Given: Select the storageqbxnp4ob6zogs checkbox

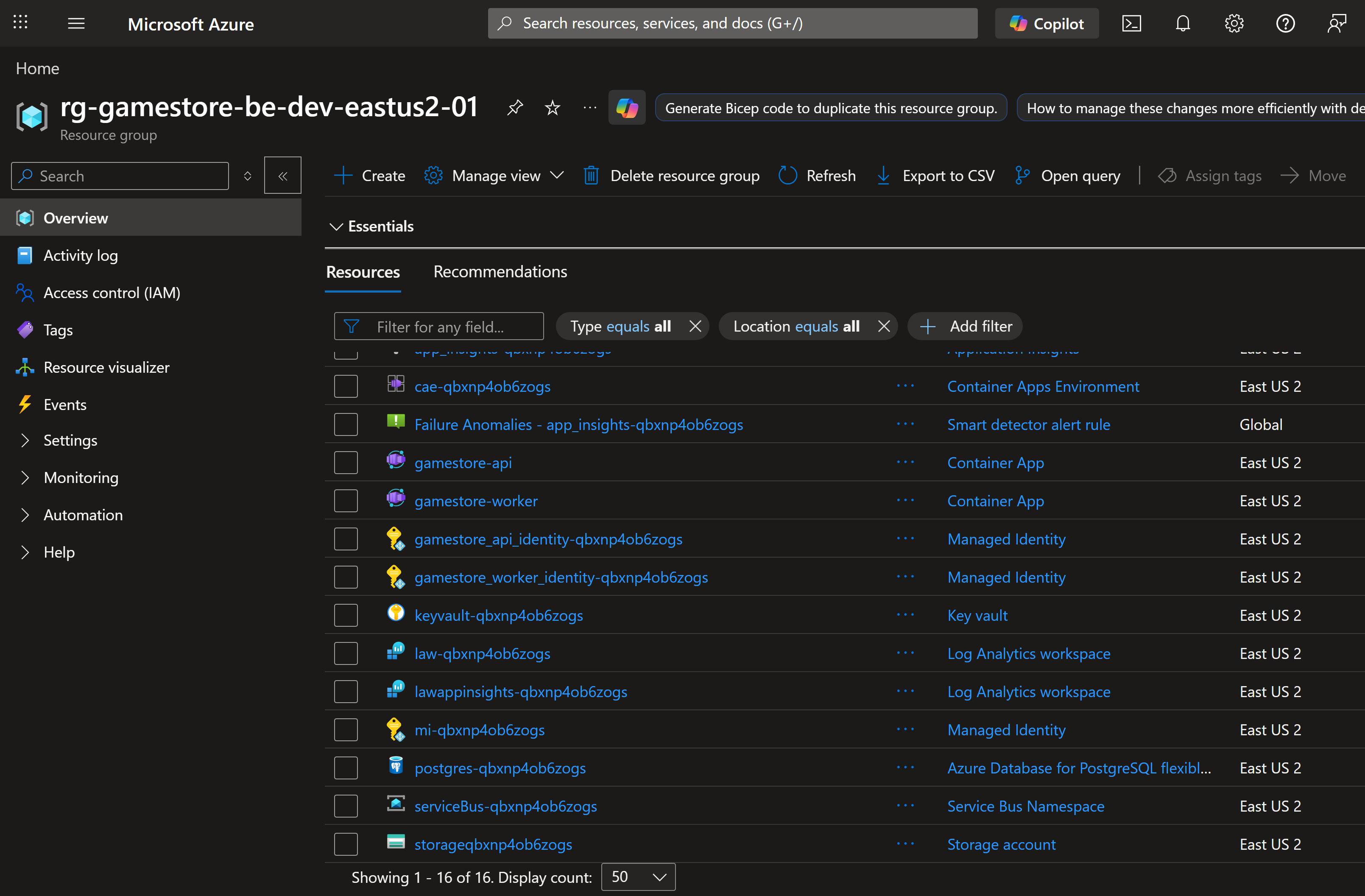Looking at the screenshot, I should pyautogui.click(x=346, y=844).
